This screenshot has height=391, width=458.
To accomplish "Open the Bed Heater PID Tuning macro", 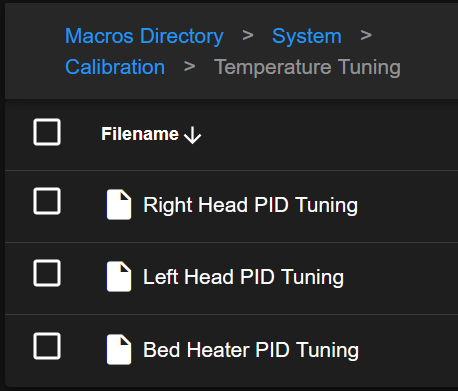I will 251,350.
